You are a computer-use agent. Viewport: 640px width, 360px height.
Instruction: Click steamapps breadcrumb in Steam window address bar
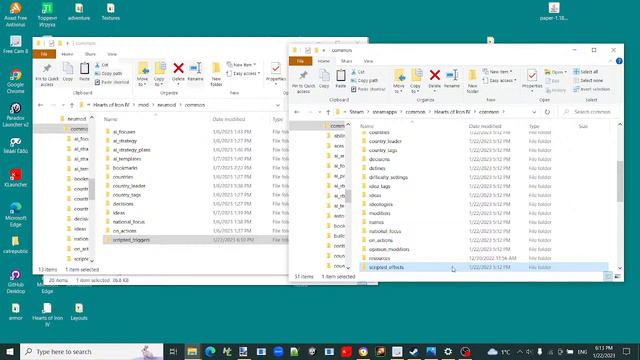385,112
